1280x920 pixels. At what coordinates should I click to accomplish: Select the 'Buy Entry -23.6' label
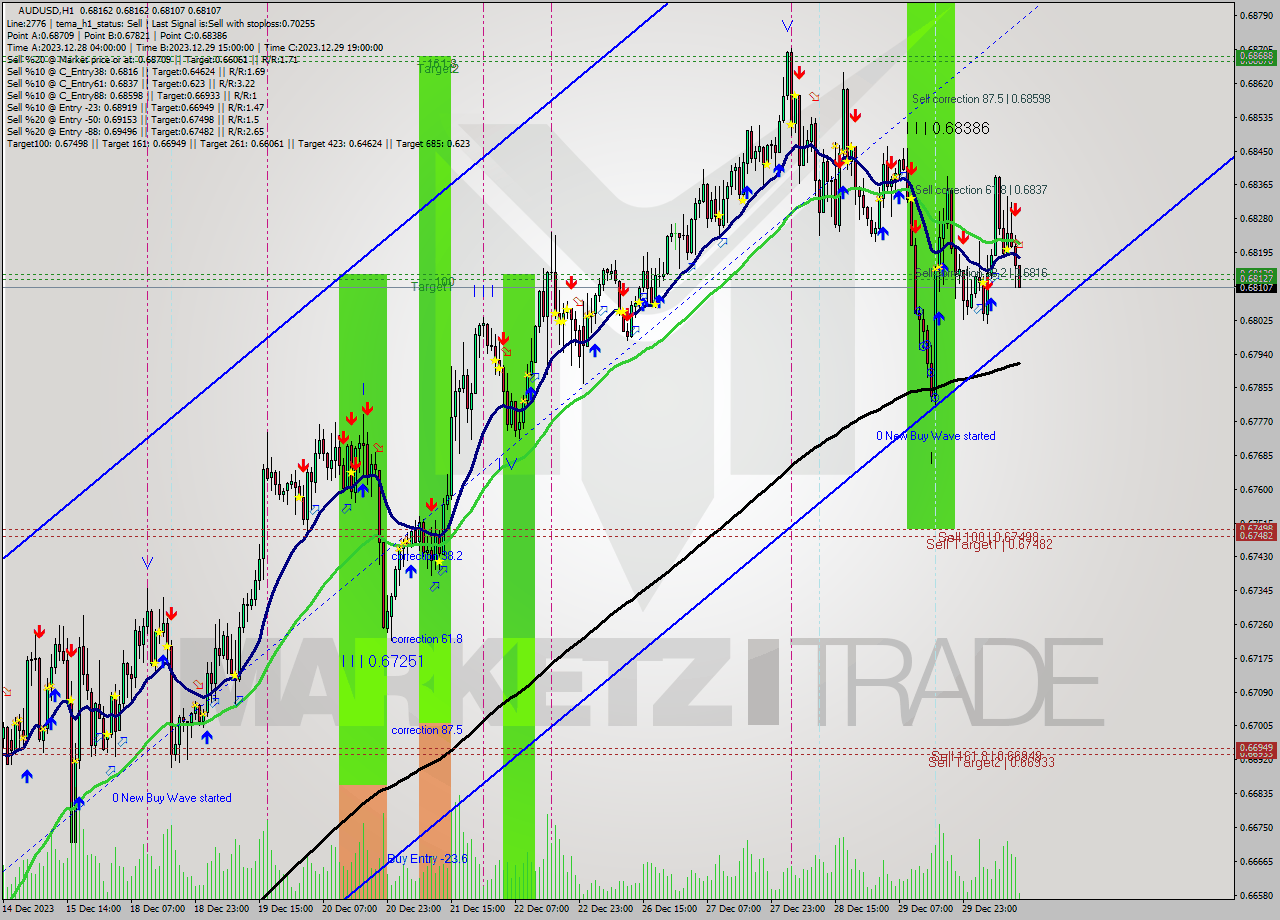427,859
